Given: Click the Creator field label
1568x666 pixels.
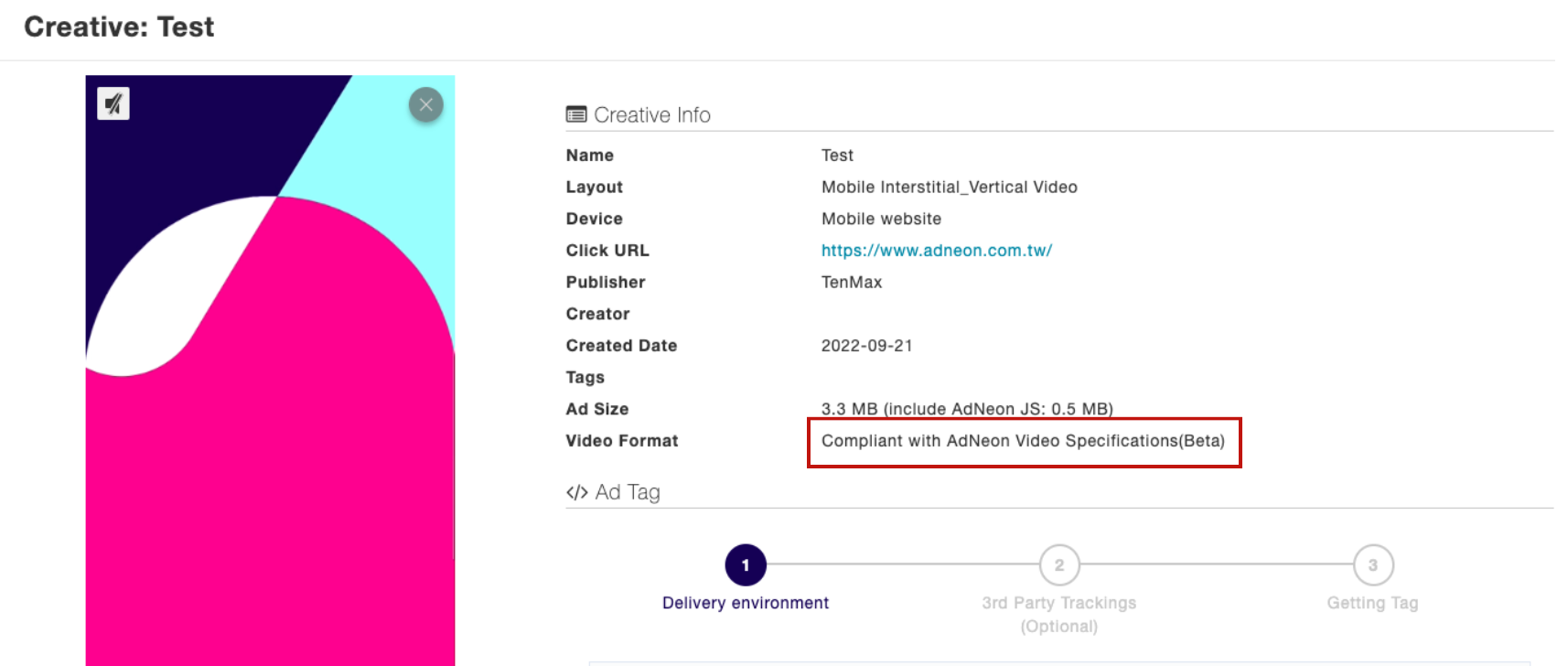Looking at the screenshot, I should (598, 314).
